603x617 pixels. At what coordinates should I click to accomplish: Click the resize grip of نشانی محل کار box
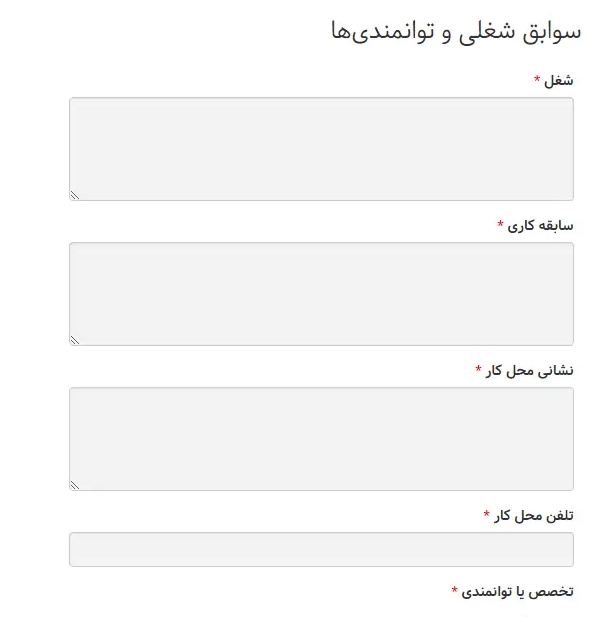(75, 485)
